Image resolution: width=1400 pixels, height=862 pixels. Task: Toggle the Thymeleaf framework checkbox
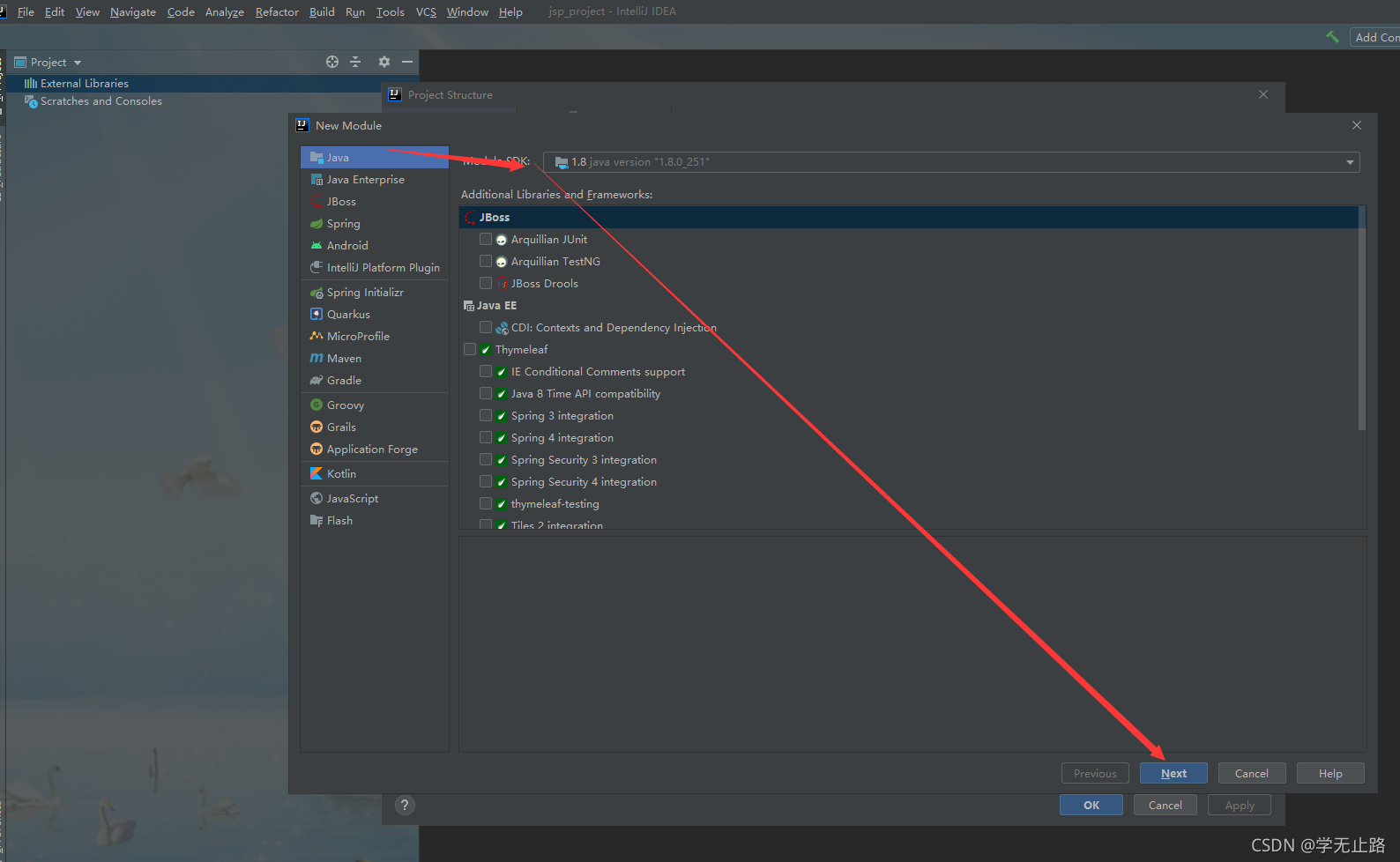click(x=470, y=349)
